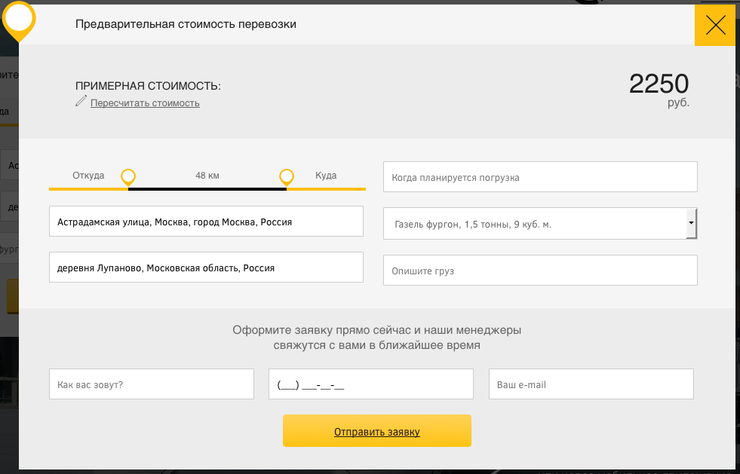740x474 pixels.
Task: Click the Куда destination pin marker
Action: (286, 178)
